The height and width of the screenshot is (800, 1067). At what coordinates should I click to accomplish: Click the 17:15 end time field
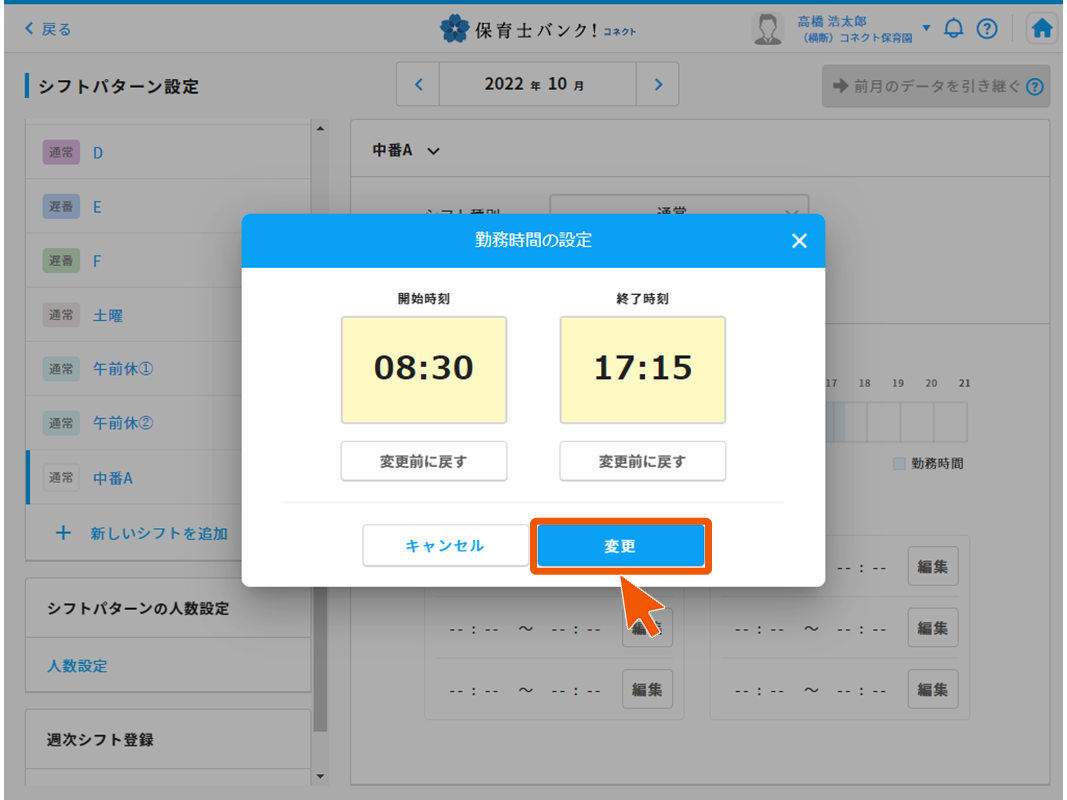pos(642,369)
